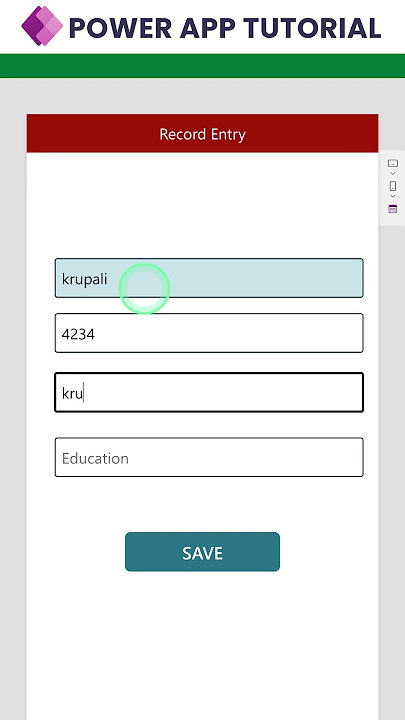Click into the field showing 4234
This screenshot has height=720, width=405.
coord(209,333)
